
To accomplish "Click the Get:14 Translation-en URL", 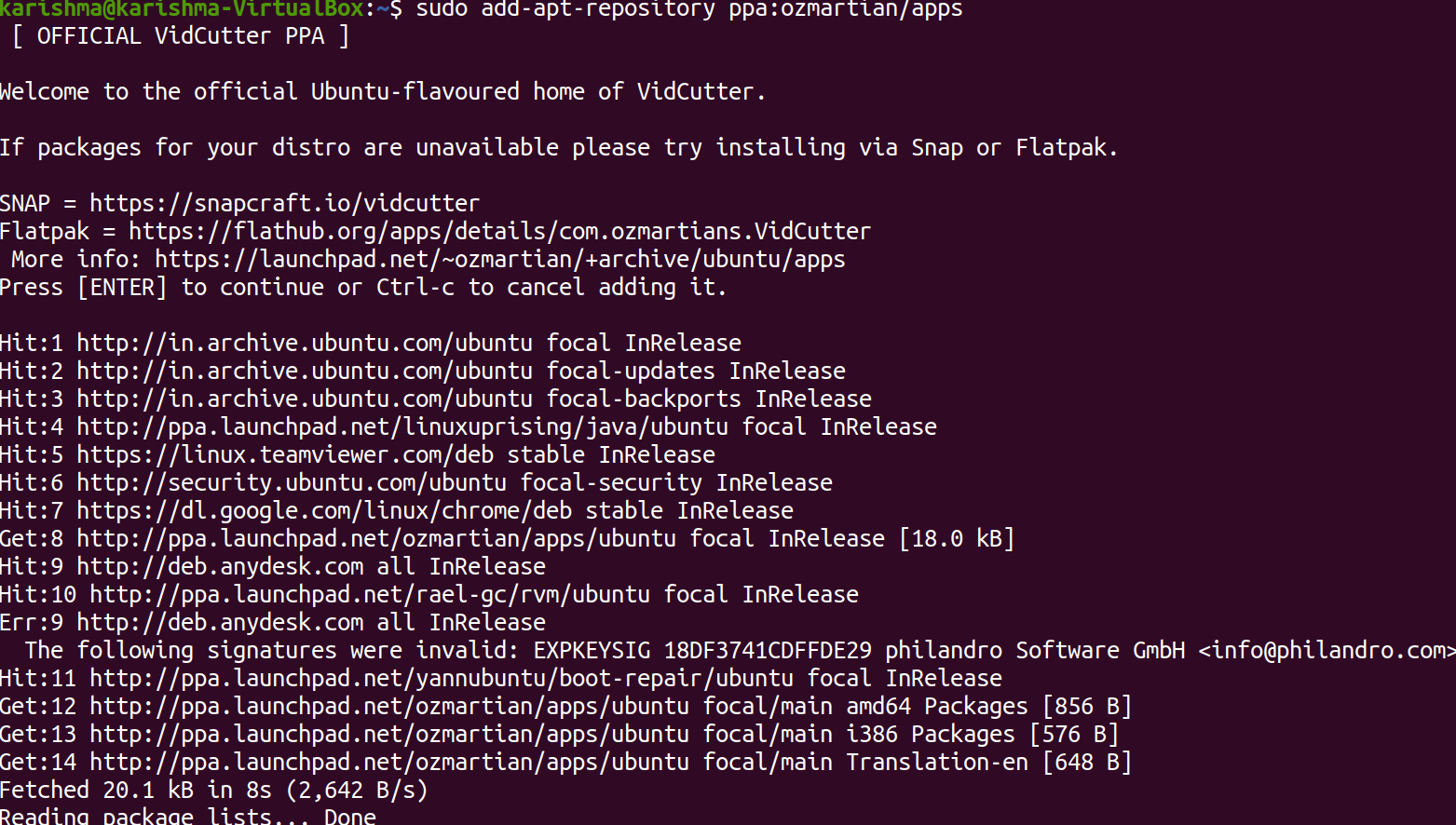I will point(389,762).
